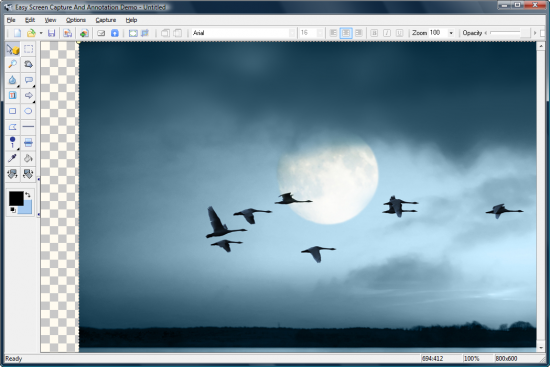
Task: Click the 800x600 image size status entry
Action: [x=506, y=359]
